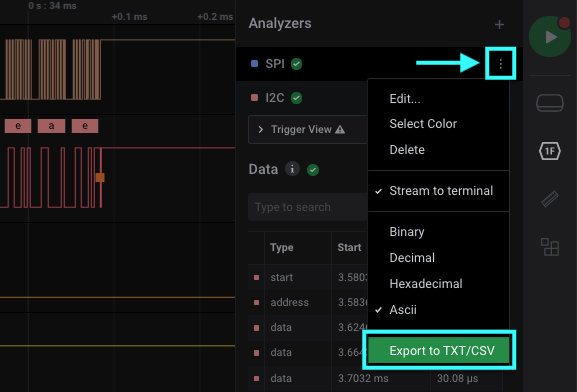Click the Start column header

(349, 247)
